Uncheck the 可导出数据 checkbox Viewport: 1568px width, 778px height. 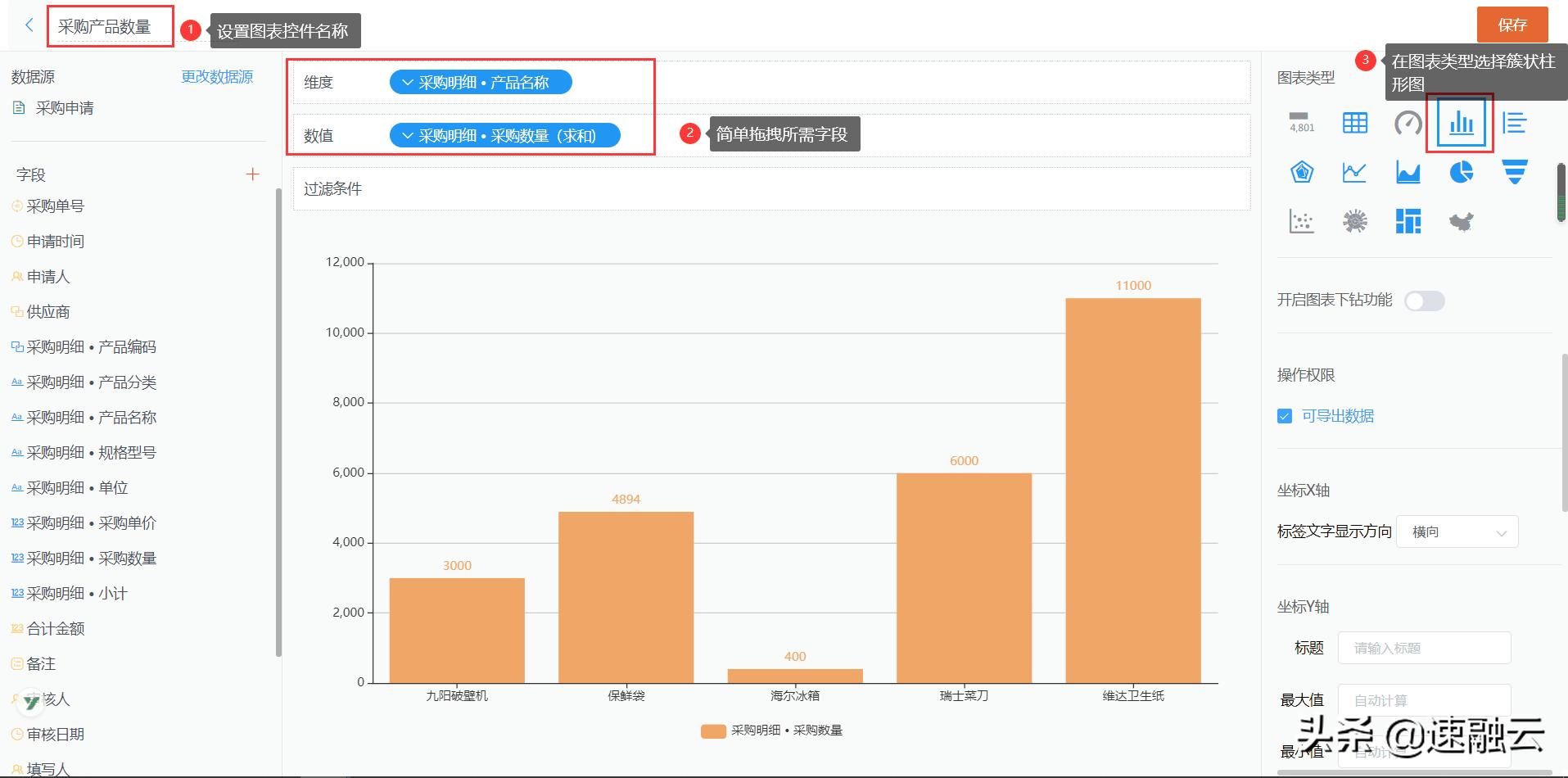[1285, 416]
